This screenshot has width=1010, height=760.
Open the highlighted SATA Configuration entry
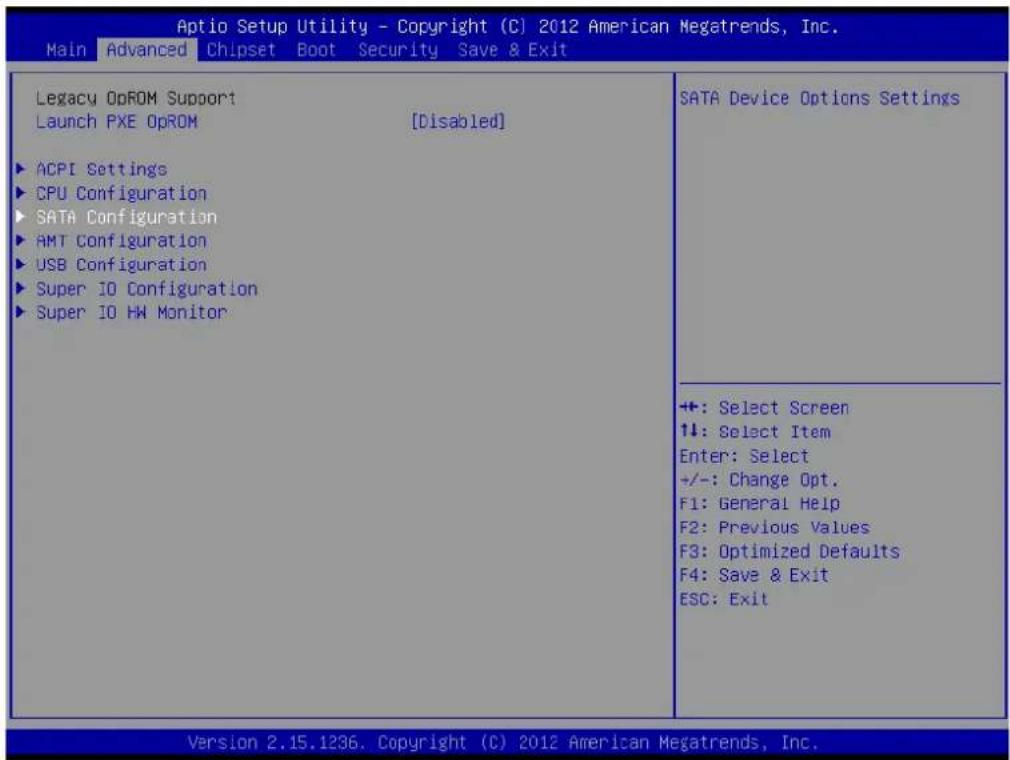point(126,216)
